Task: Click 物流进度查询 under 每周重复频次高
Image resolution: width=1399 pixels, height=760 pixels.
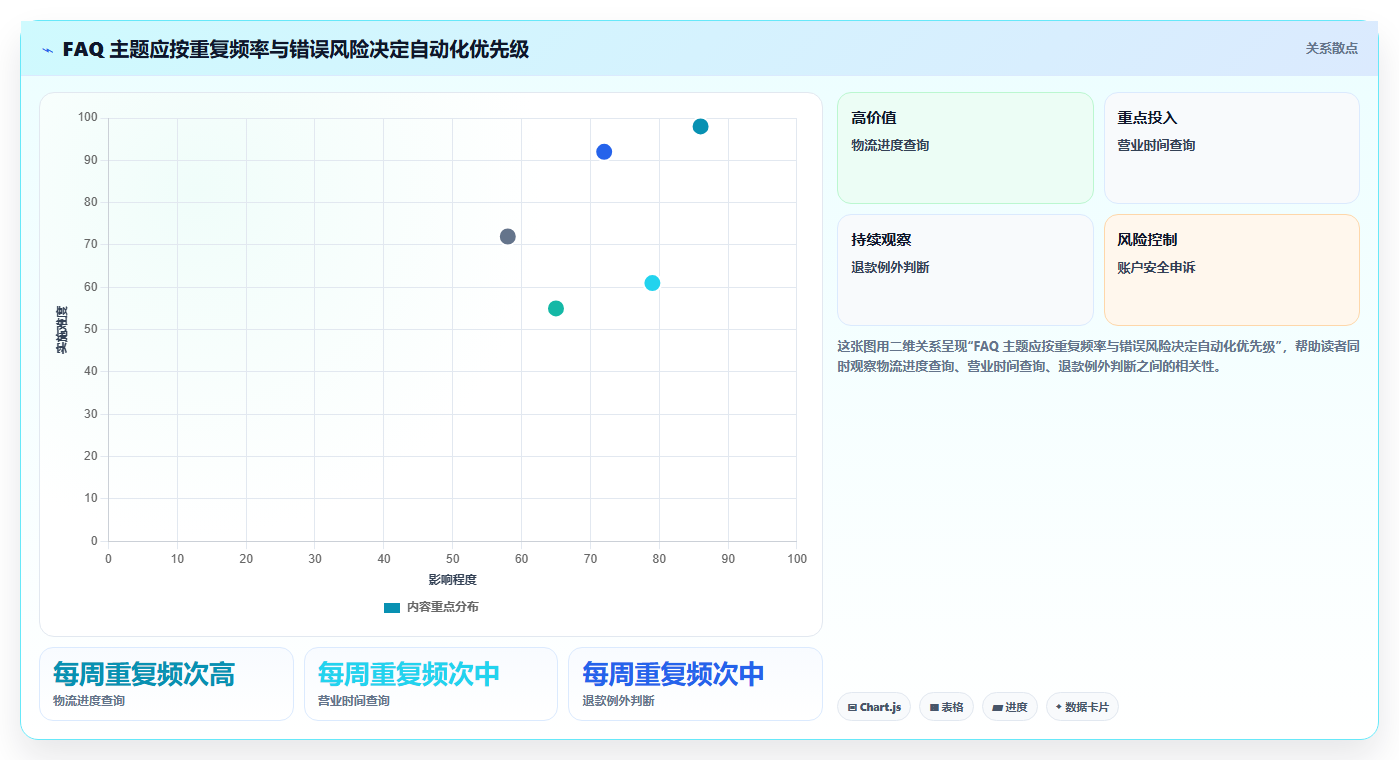Action: pos(89,701)
